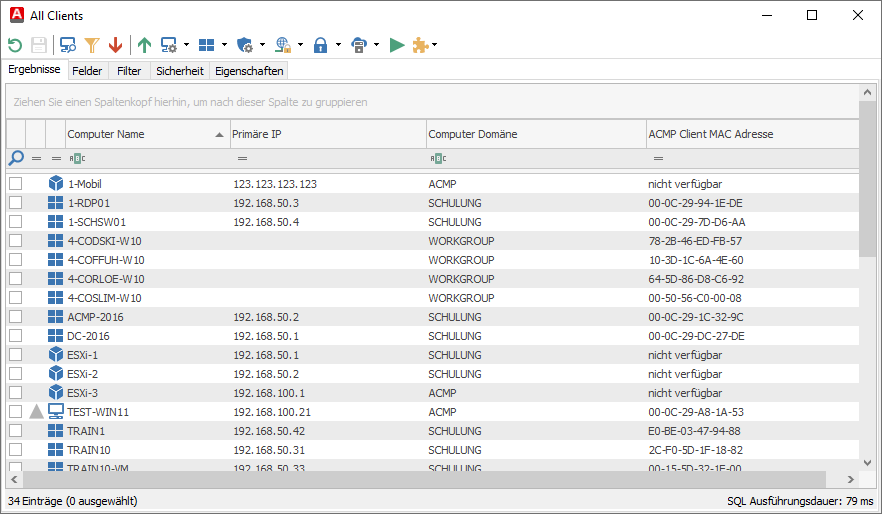Open the Sicherheit tab
Viewport: 882px width, 514px height.
click(x=180, y=71)
